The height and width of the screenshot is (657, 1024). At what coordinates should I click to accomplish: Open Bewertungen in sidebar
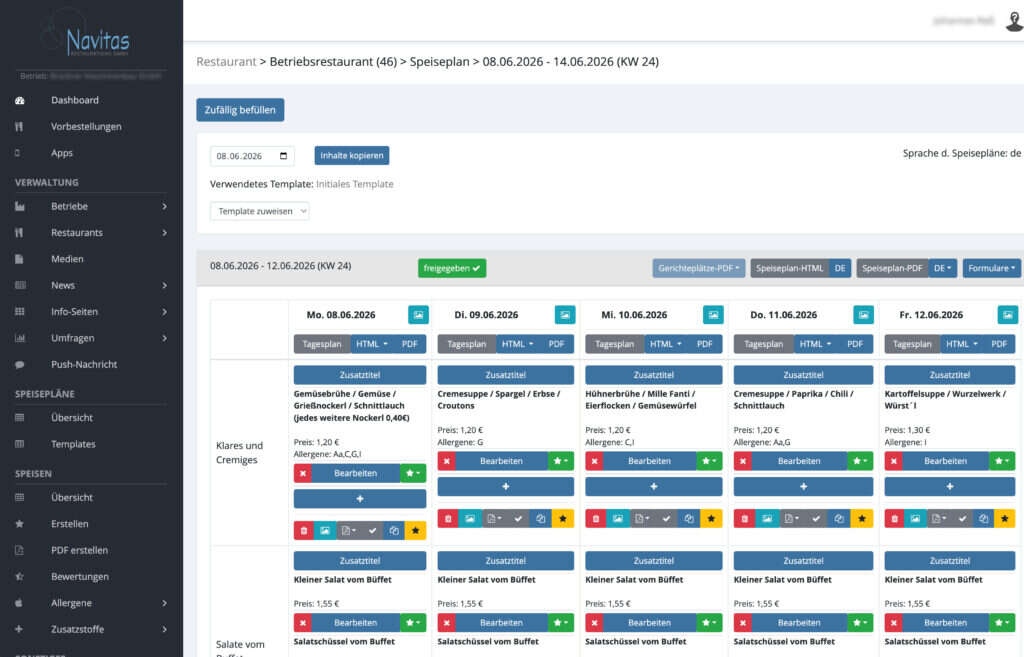coord(80,577)
